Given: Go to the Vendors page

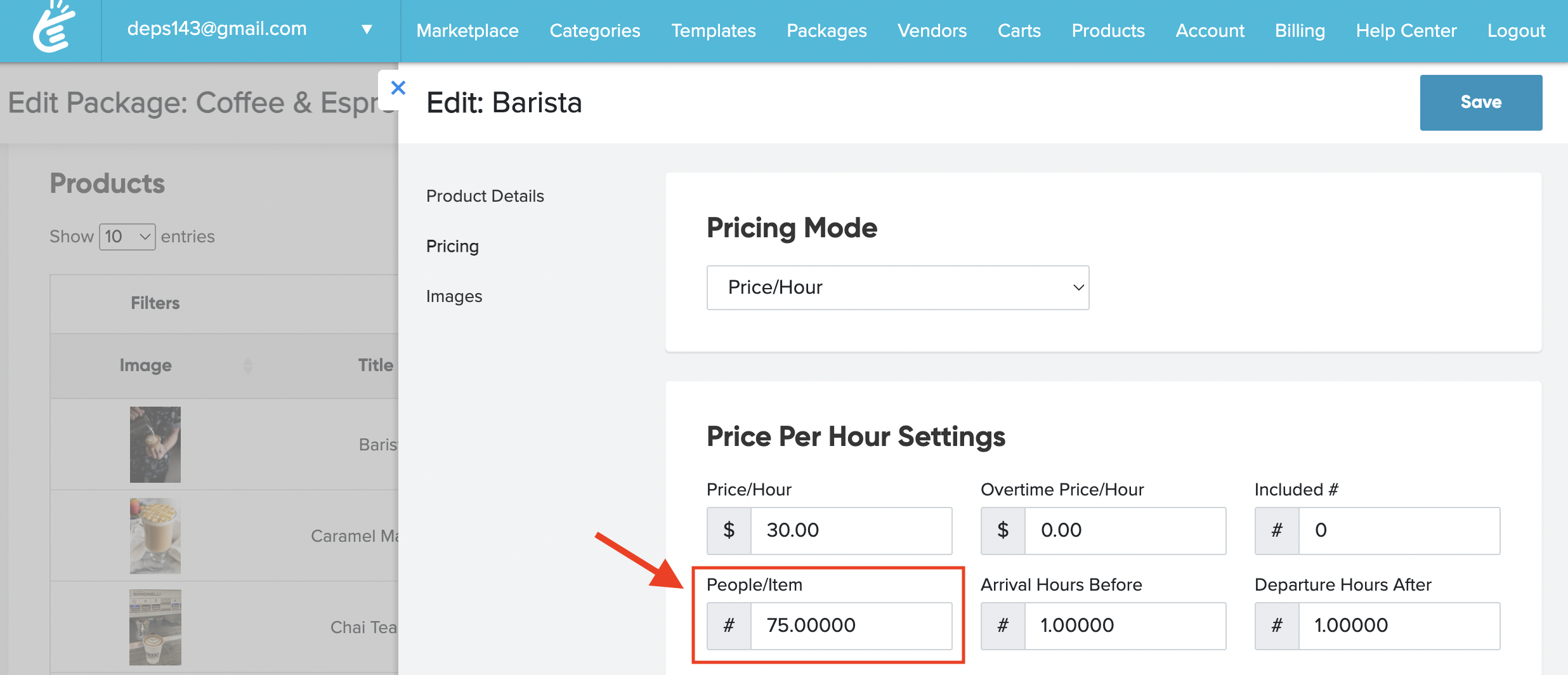Looking at the screenshot, I should (932, 30).
